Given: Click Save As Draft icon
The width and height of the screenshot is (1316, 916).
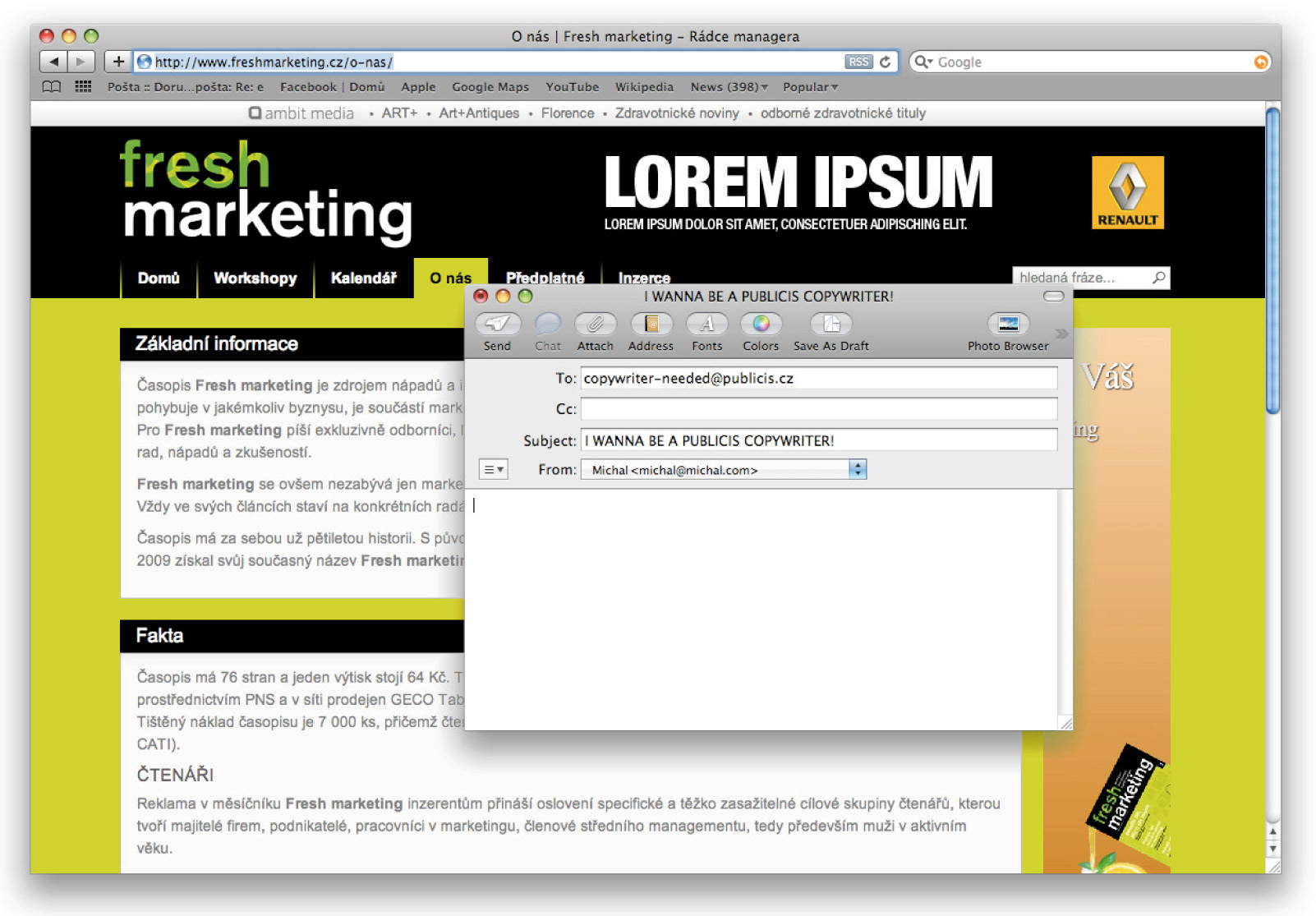Looking at the screenshot, I should (831, 324).
